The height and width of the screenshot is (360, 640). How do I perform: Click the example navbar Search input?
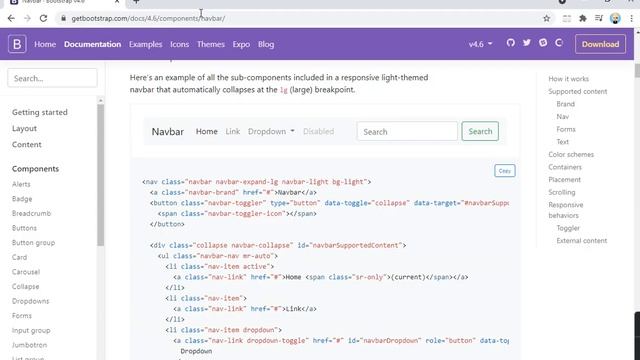407,131
